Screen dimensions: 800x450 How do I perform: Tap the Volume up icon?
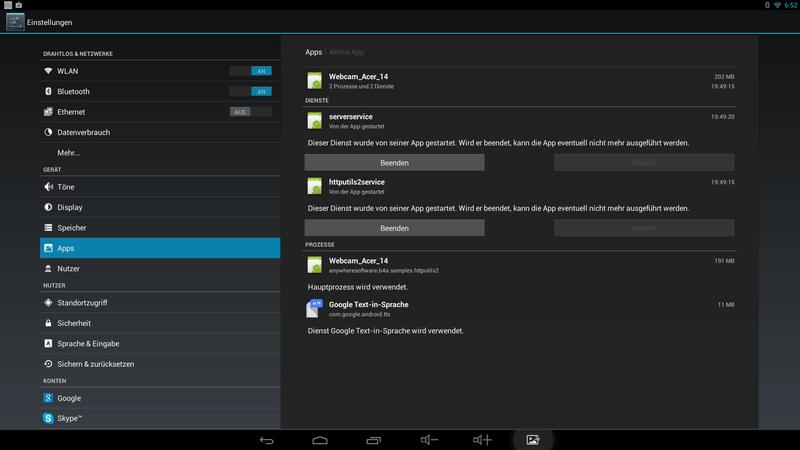coord(482,440)
